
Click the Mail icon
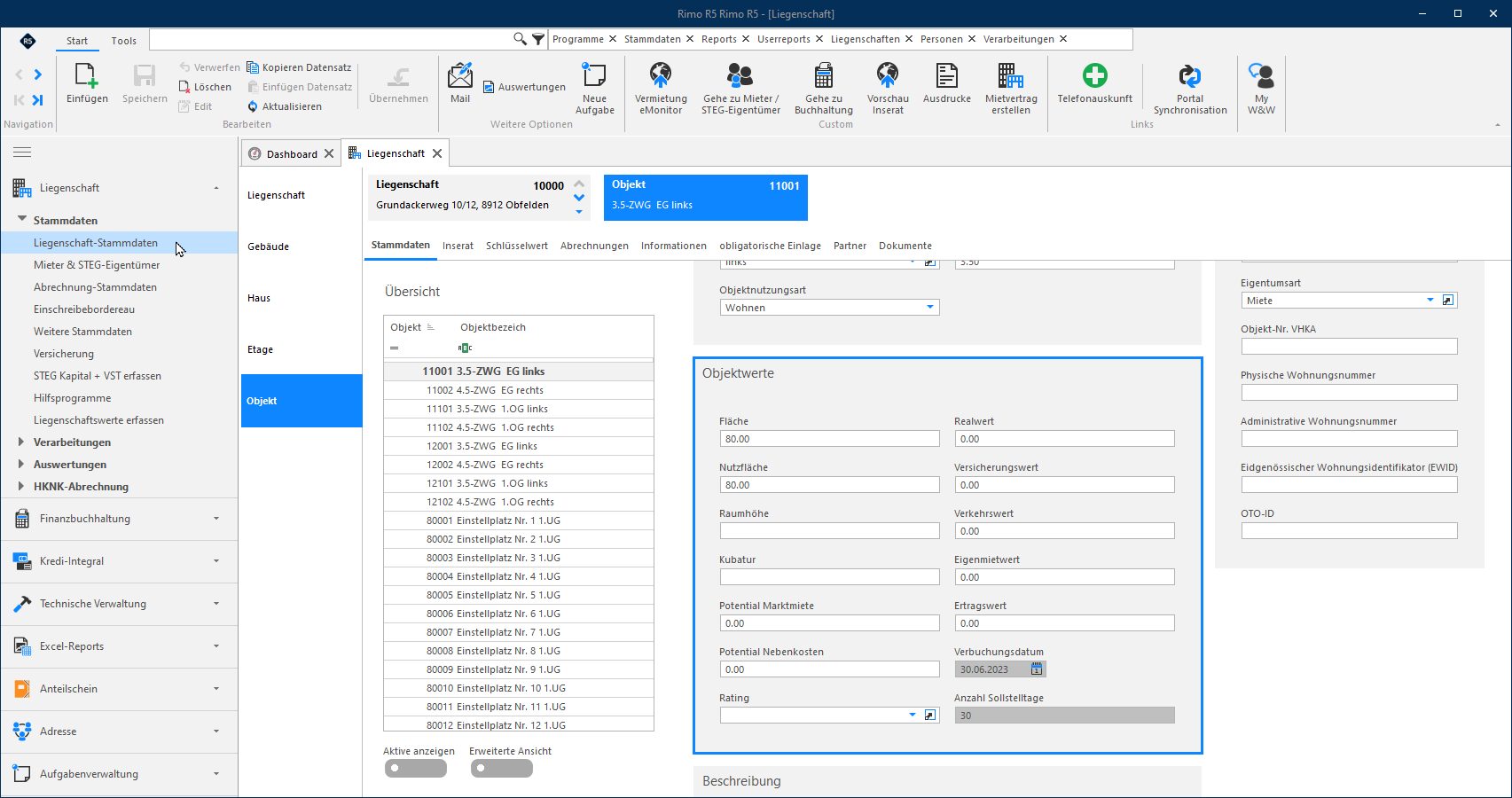pos(460,83)
